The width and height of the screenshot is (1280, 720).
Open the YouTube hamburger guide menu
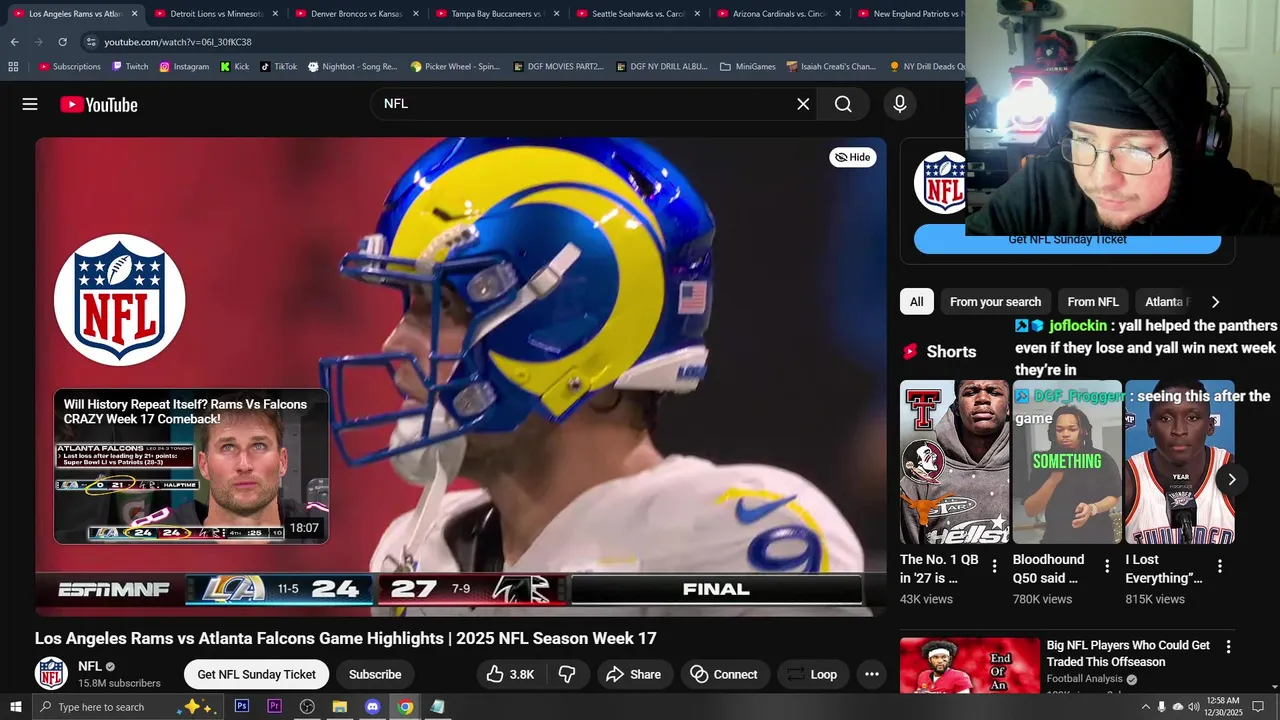coord(30,104)
